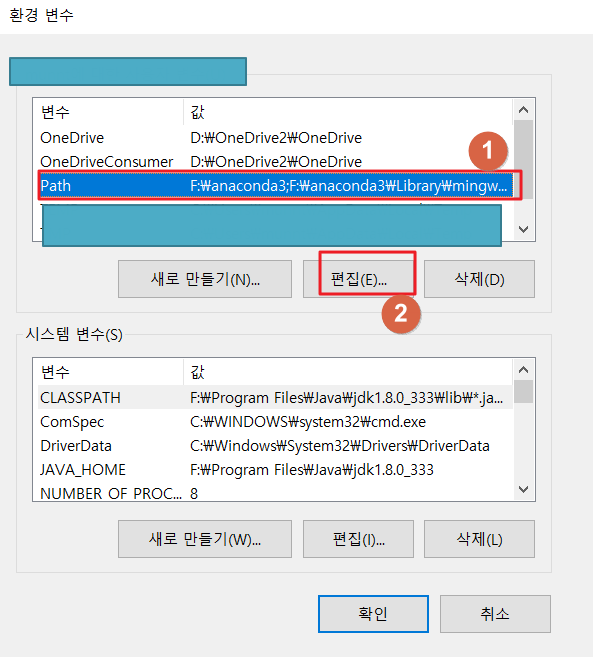Viewport: 593px width, 657px height.
Task: Click the system variables scrollbar thumb
Action: point(523,392)
